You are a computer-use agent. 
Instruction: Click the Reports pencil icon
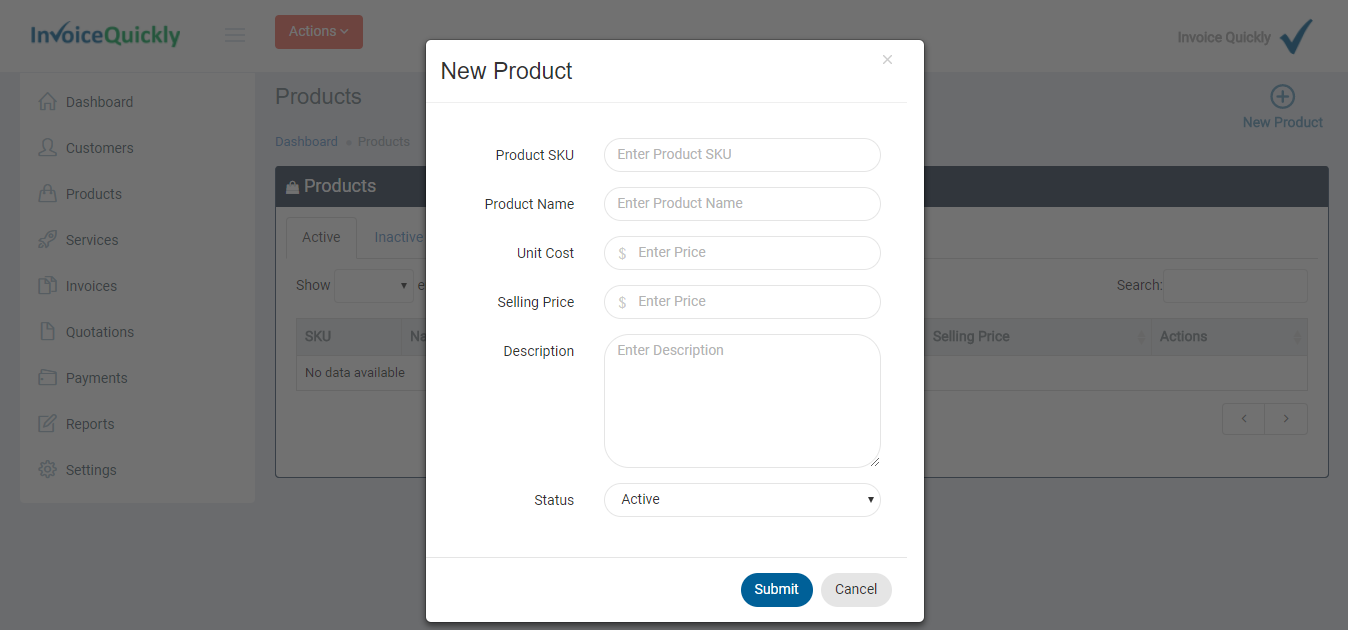[47, 424]
